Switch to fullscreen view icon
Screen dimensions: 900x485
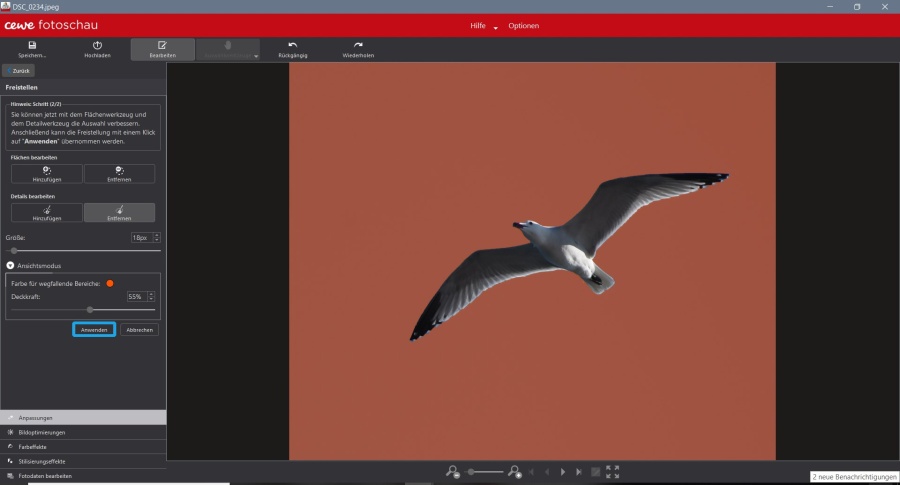[x=613, y=471]
